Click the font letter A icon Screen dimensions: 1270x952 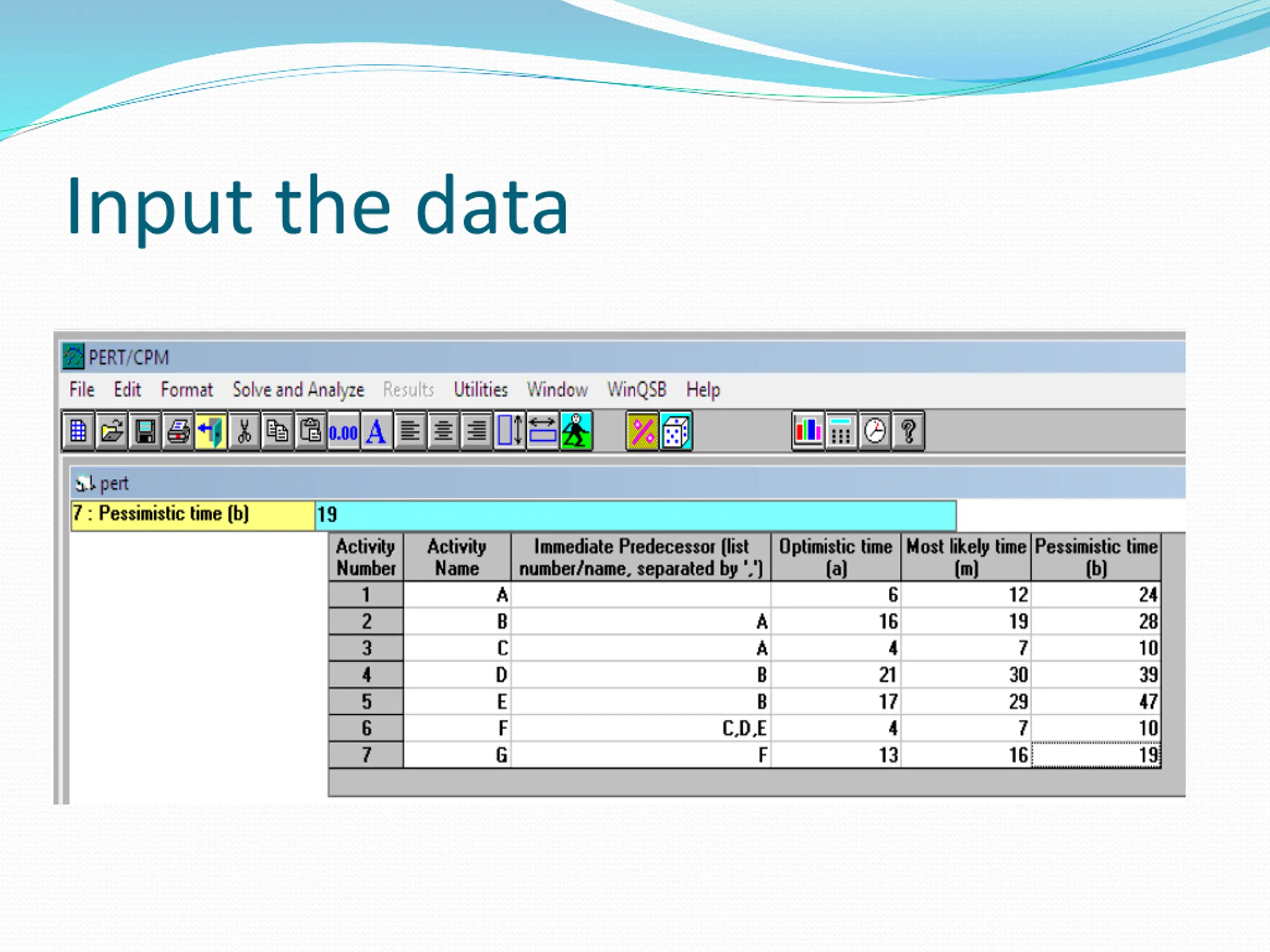coord(376,431)
